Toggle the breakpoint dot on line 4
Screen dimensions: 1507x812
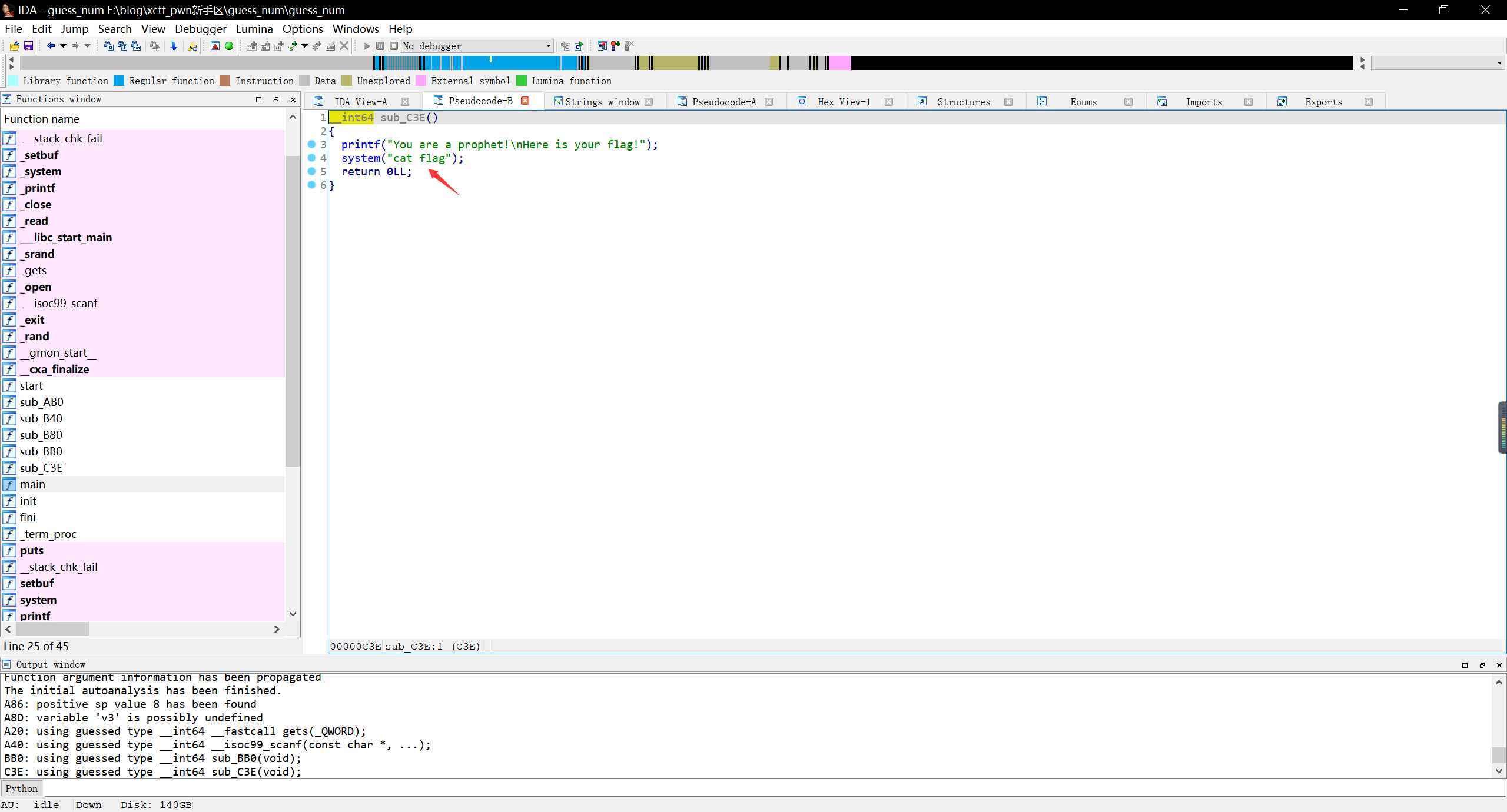(312, 158)
